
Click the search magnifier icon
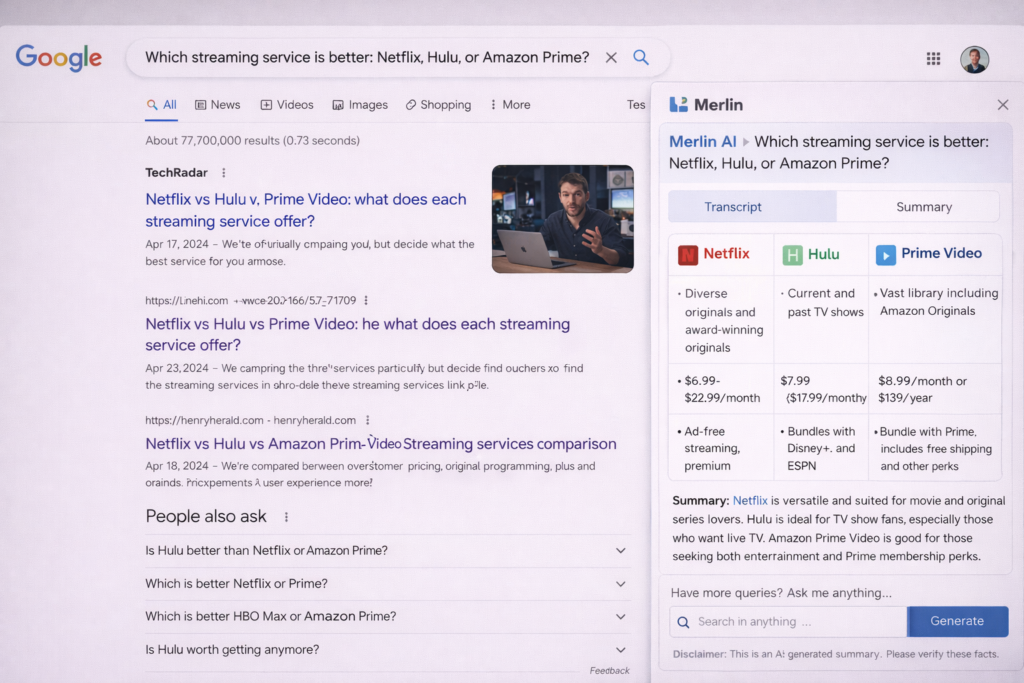[640, 57]
